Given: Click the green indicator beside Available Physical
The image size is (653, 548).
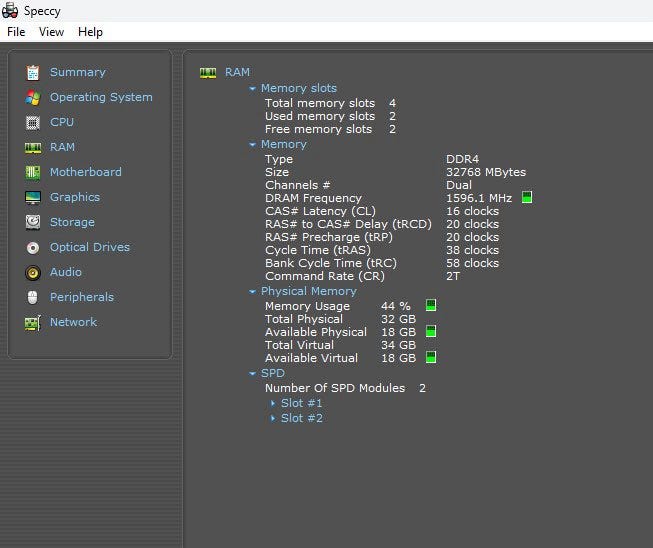Looking at the screenshot, I should click(x=431, y=332).
